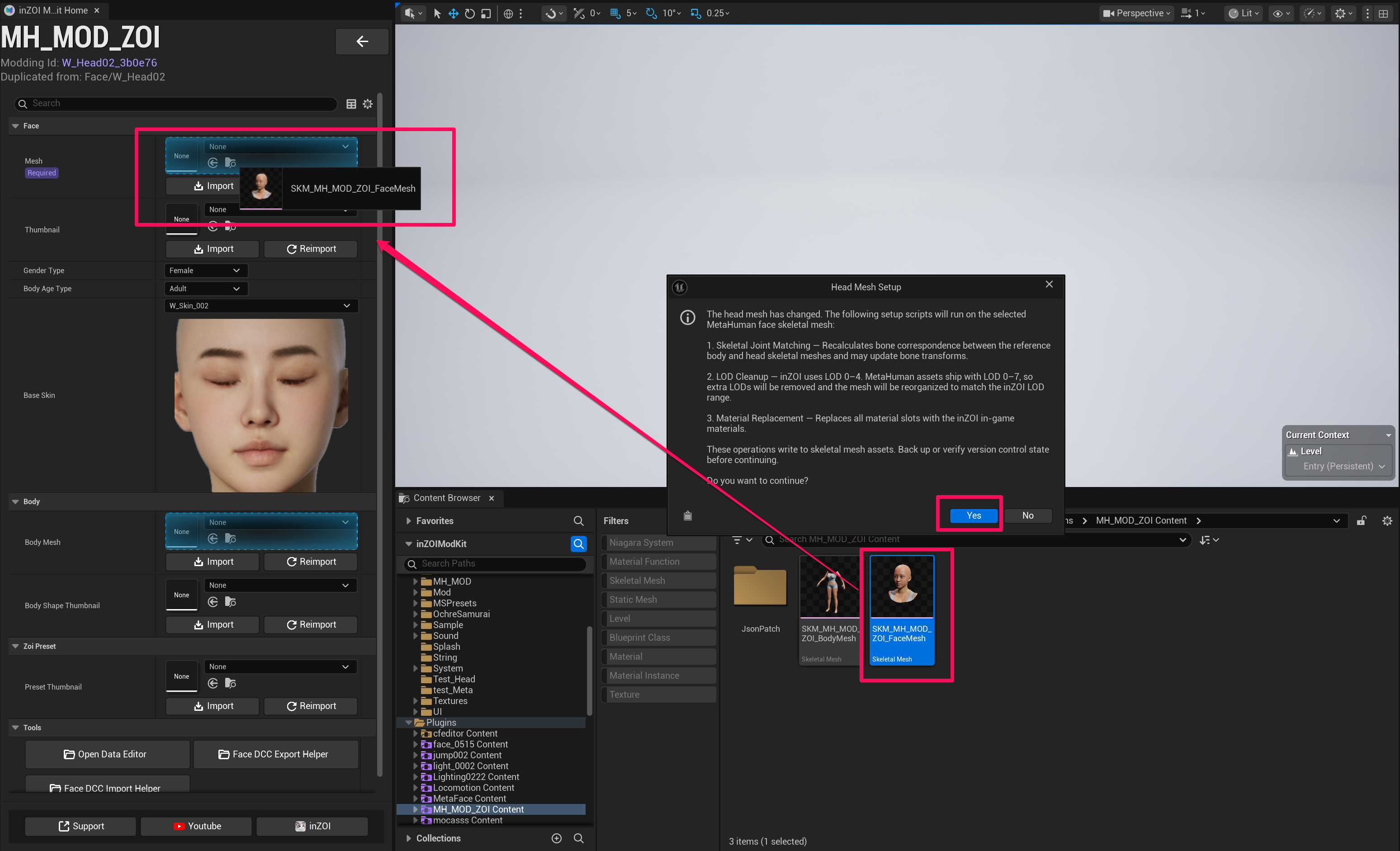Click the Base Skin face preview thumbnail
This screenshot has width=1400, height=851.
tap(261, 405)
